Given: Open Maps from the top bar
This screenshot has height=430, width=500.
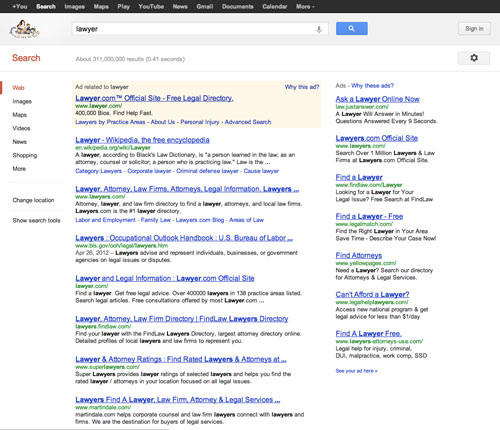Looking at the screenshot, I should (x=101, y=6).
